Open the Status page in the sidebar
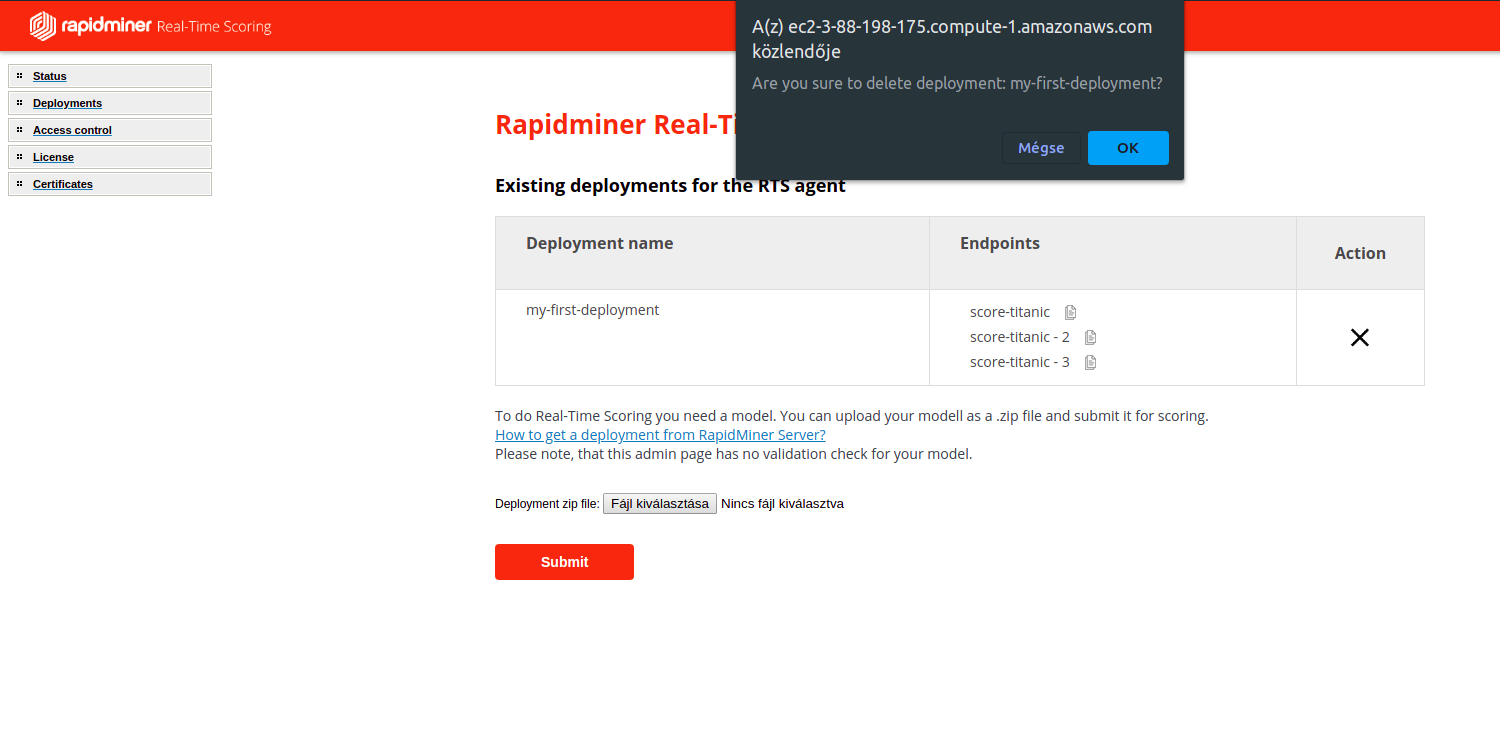Viewport: 1500px width, 750px height. click(x=49, y=76)
